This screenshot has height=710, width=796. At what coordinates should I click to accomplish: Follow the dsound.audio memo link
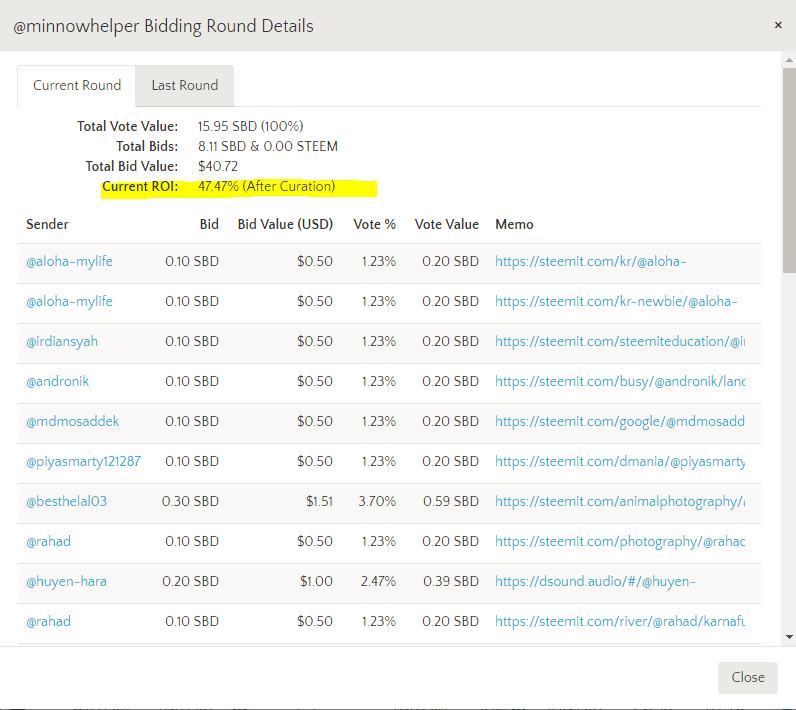[595, 582]
